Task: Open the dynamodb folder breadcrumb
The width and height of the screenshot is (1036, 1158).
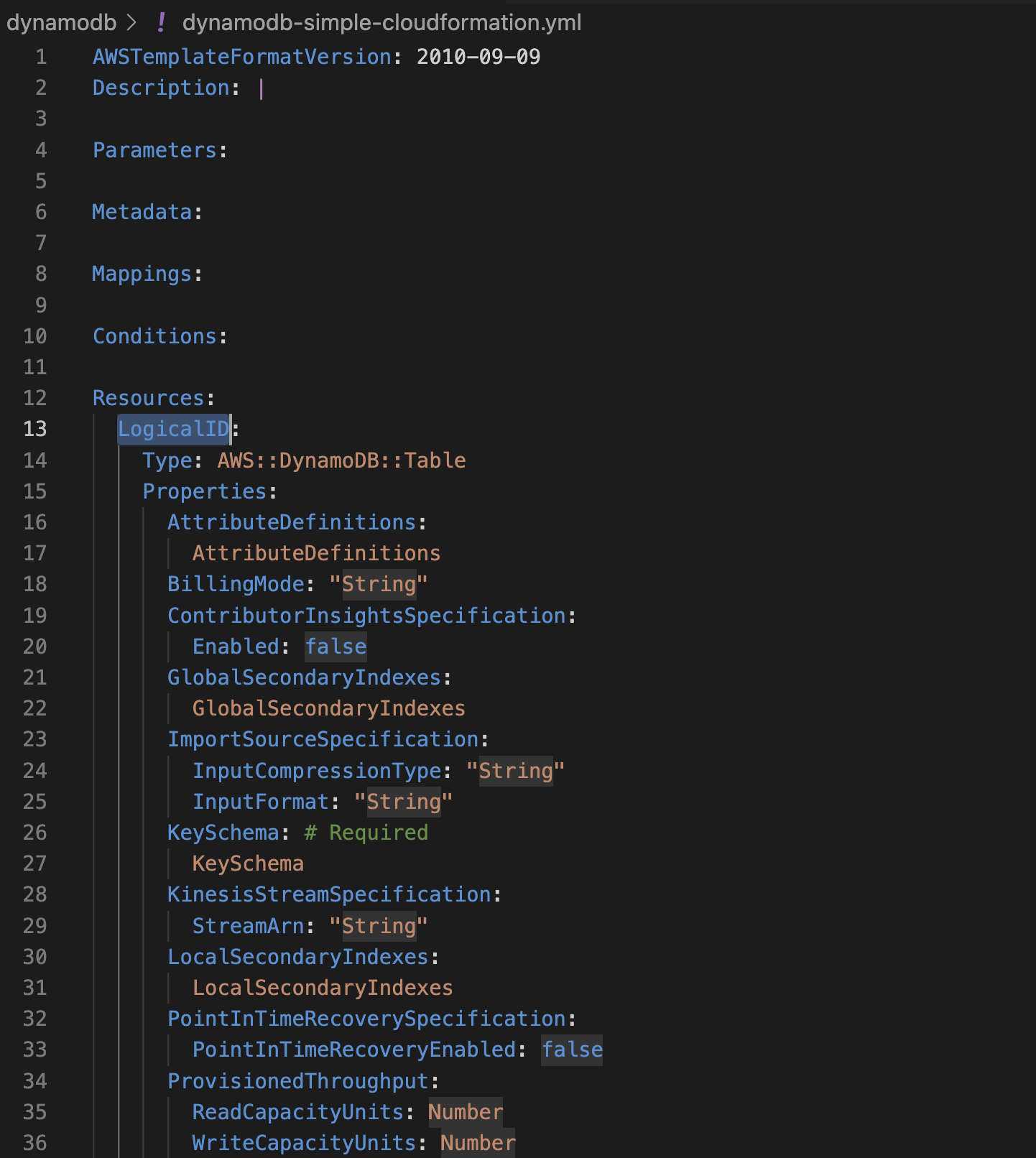Action: (62, 22)
